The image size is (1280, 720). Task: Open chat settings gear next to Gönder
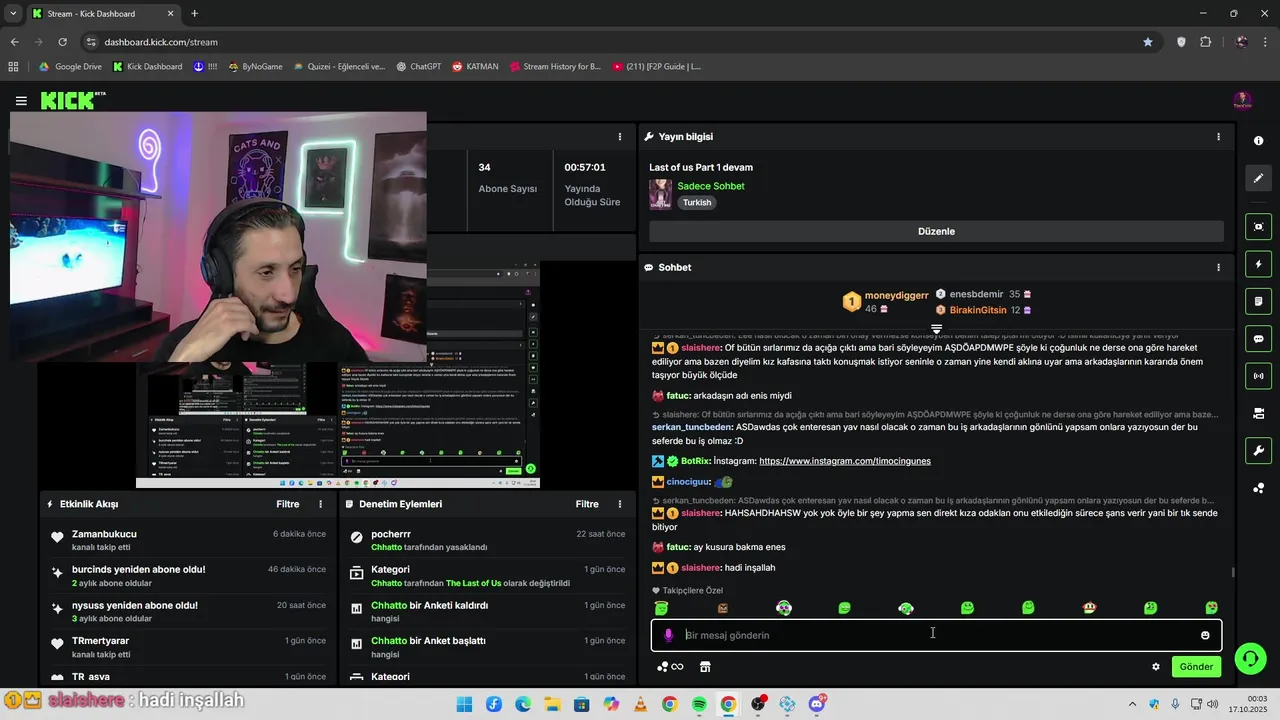point(1156,667)
